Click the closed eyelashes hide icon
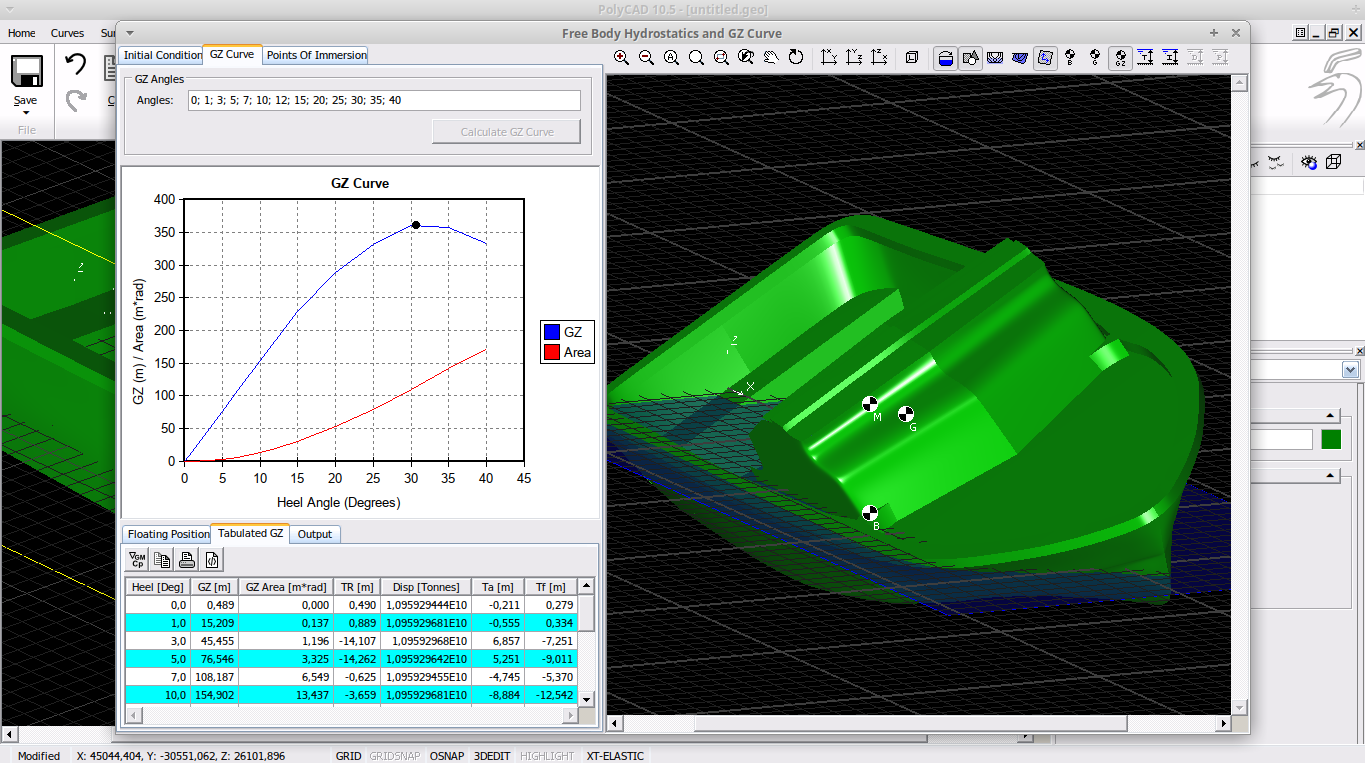 click(1276, 161)
